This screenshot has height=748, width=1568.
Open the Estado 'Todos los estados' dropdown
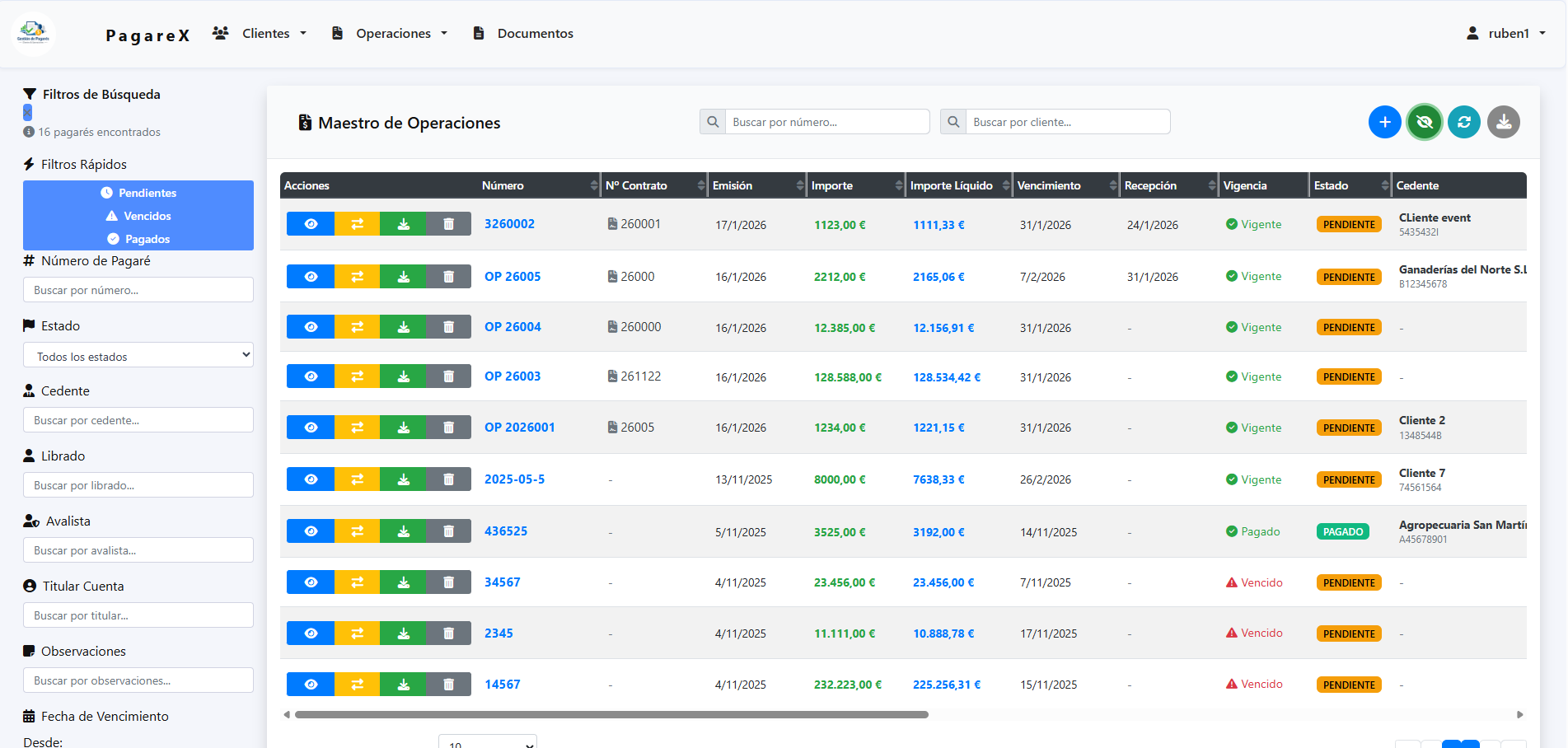click(x=138, y=356)
